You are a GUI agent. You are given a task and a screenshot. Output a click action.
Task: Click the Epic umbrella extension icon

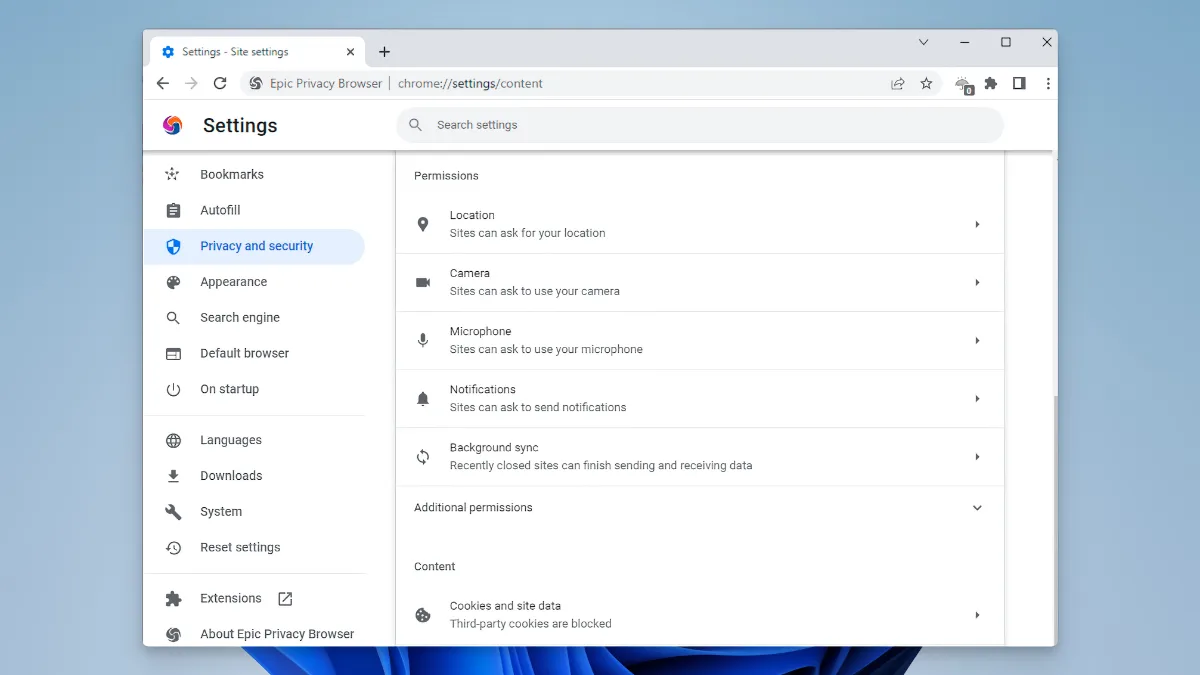tap(963, 84)
